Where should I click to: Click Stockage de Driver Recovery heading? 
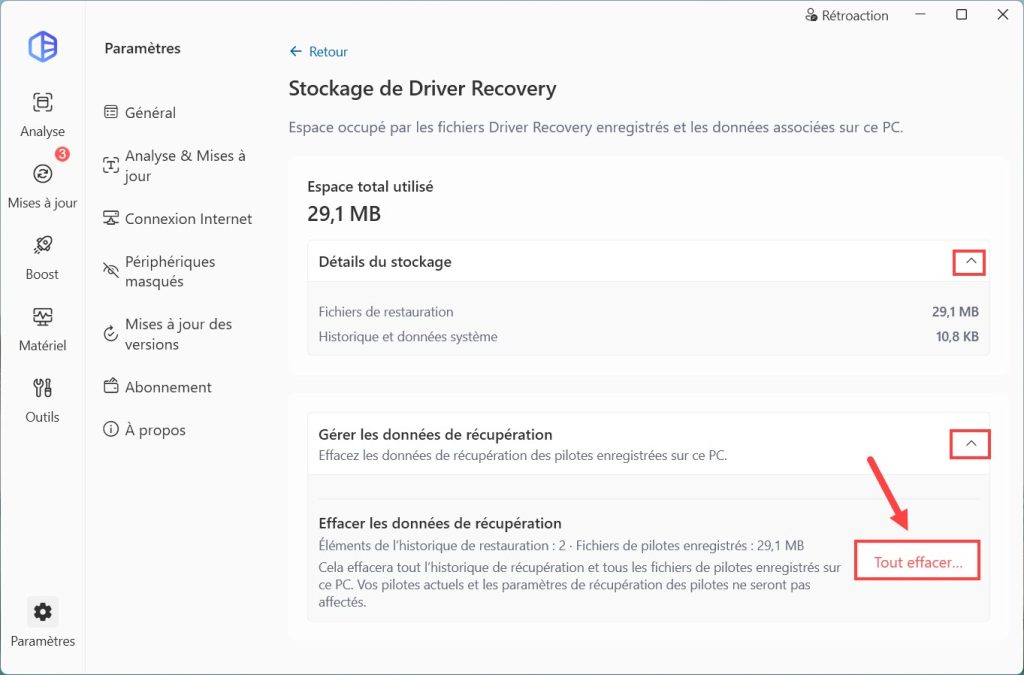(423, 88)
